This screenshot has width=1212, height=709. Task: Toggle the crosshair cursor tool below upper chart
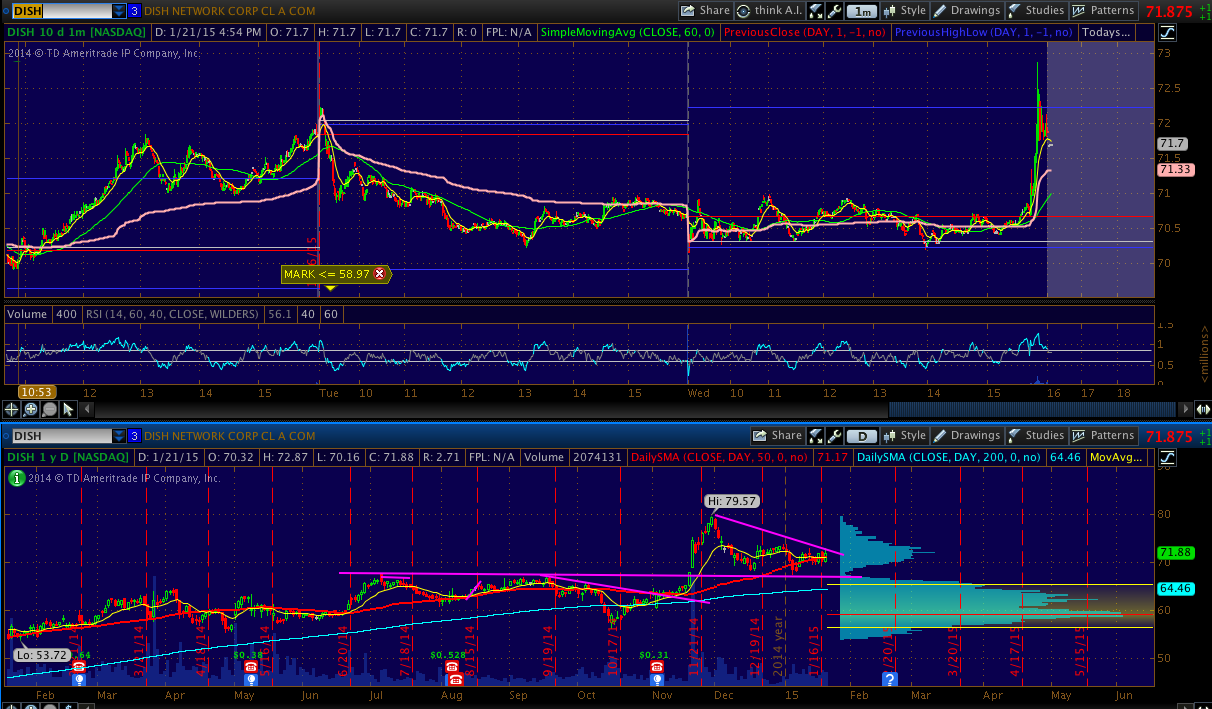point(12,409)
